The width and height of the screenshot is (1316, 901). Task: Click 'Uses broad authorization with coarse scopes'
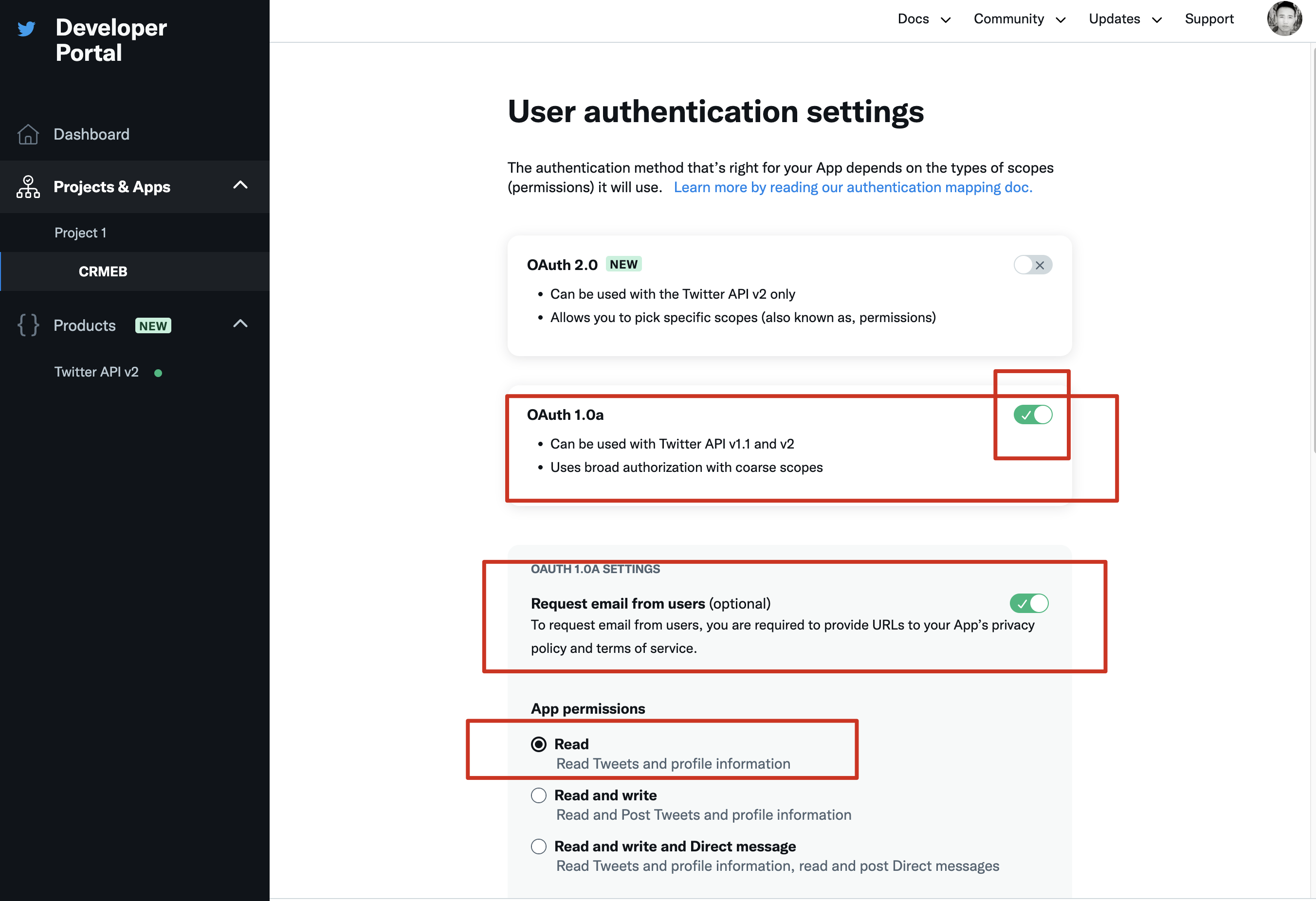tap(686, 467)
